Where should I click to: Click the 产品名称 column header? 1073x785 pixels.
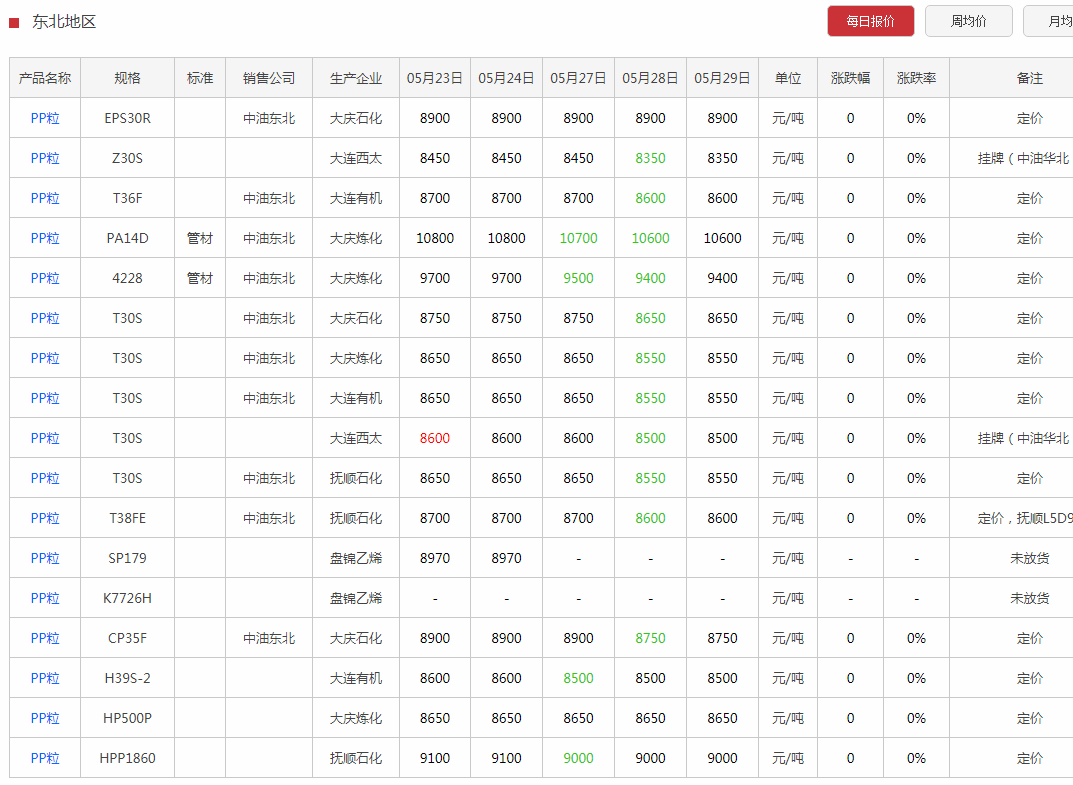coord(45,78)
